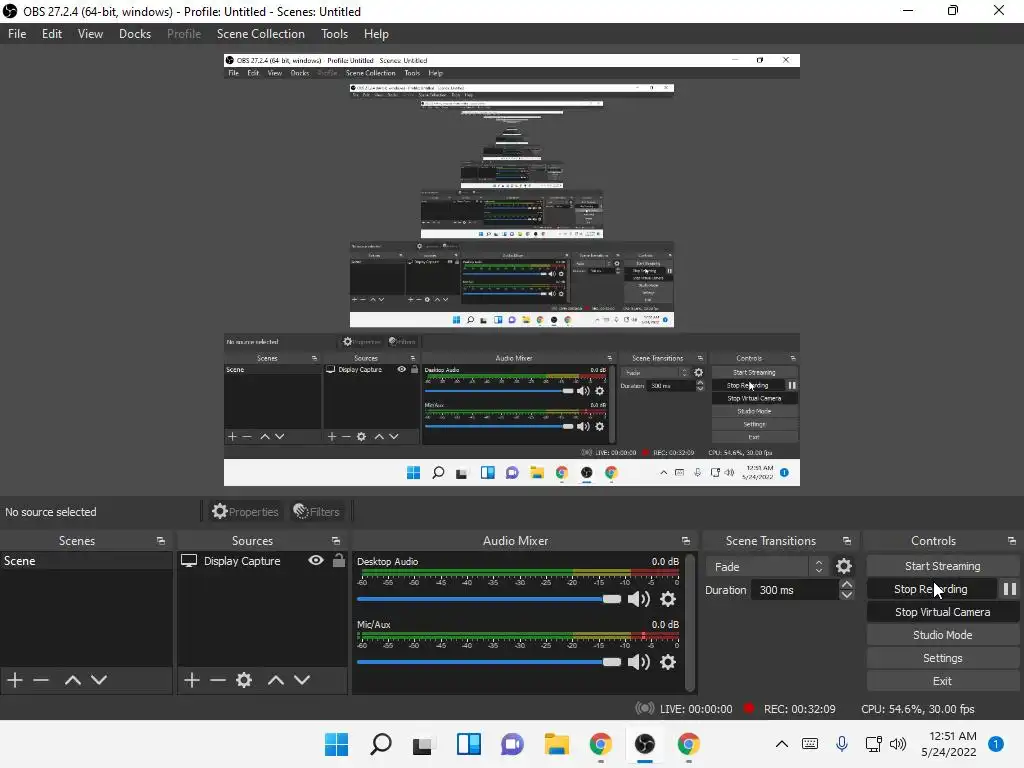Open the Edit menu
This screenshot has height=768, width=1024.
52,34
